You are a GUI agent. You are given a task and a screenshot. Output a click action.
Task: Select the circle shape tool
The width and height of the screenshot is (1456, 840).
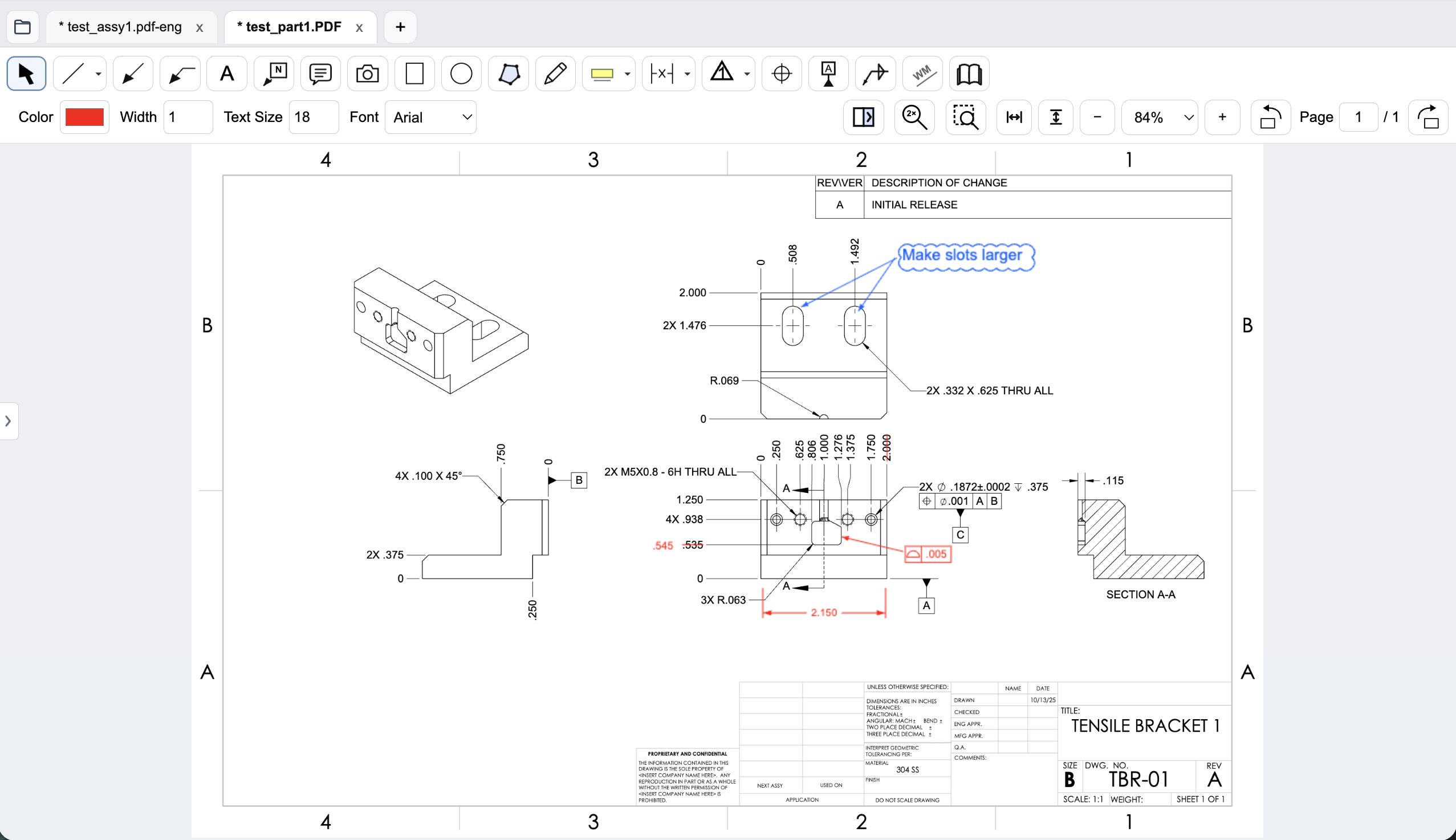point(461,74)
